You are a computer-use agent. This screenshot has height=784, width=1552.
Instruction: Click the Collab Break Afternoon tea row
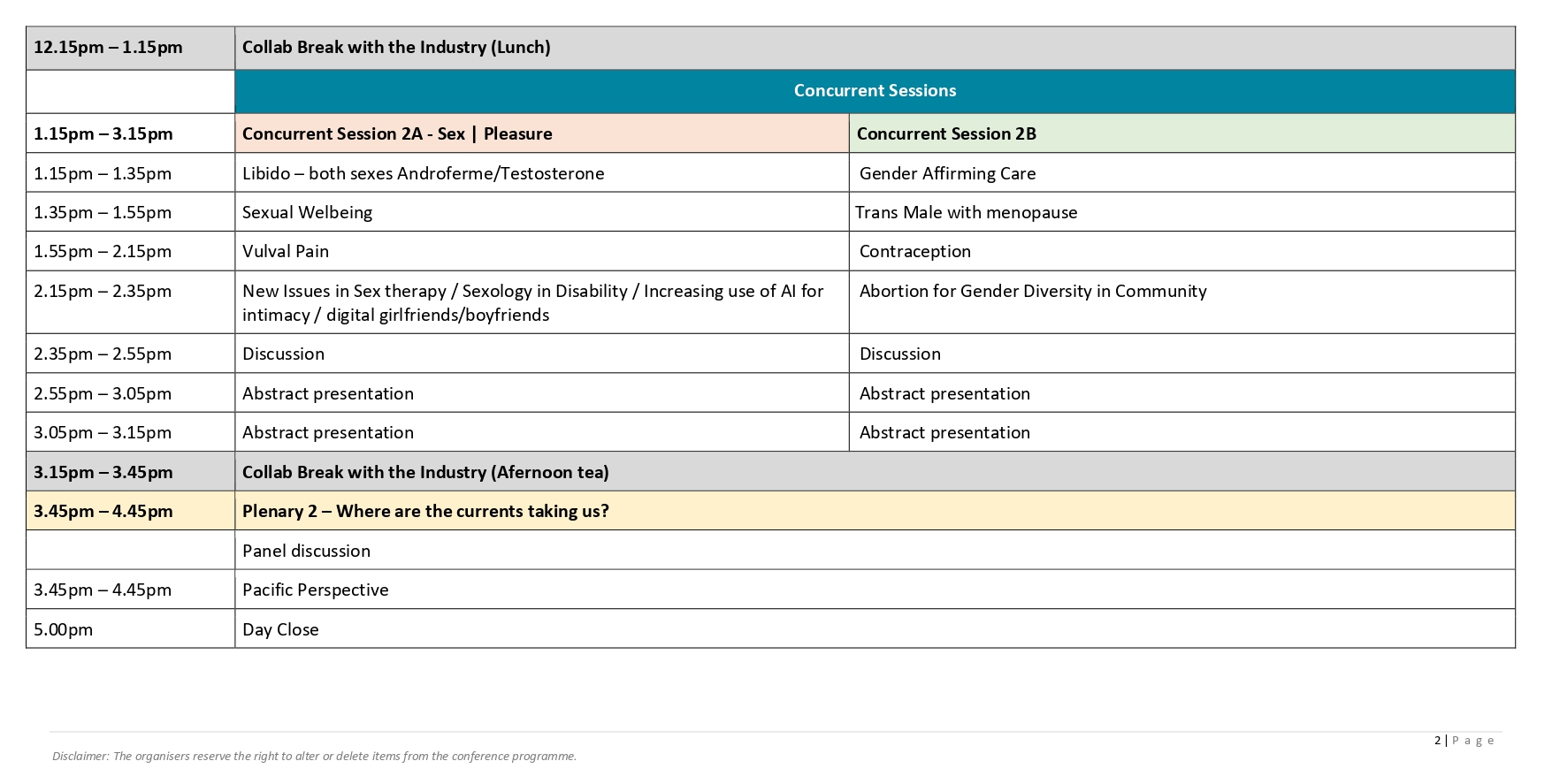click(x=425, y=473)
